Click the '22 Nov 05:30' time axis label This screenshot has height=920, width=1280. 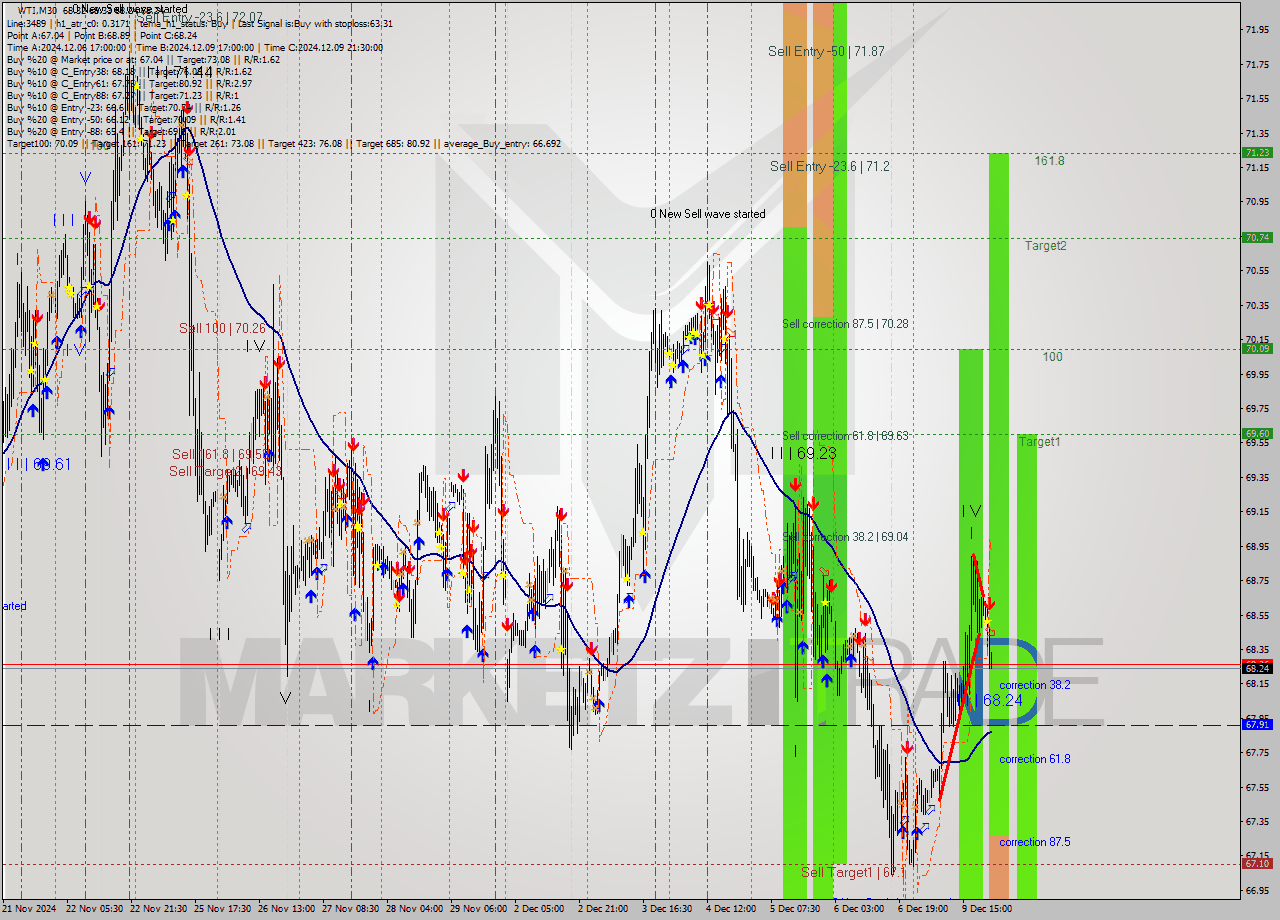click(94, 909)
